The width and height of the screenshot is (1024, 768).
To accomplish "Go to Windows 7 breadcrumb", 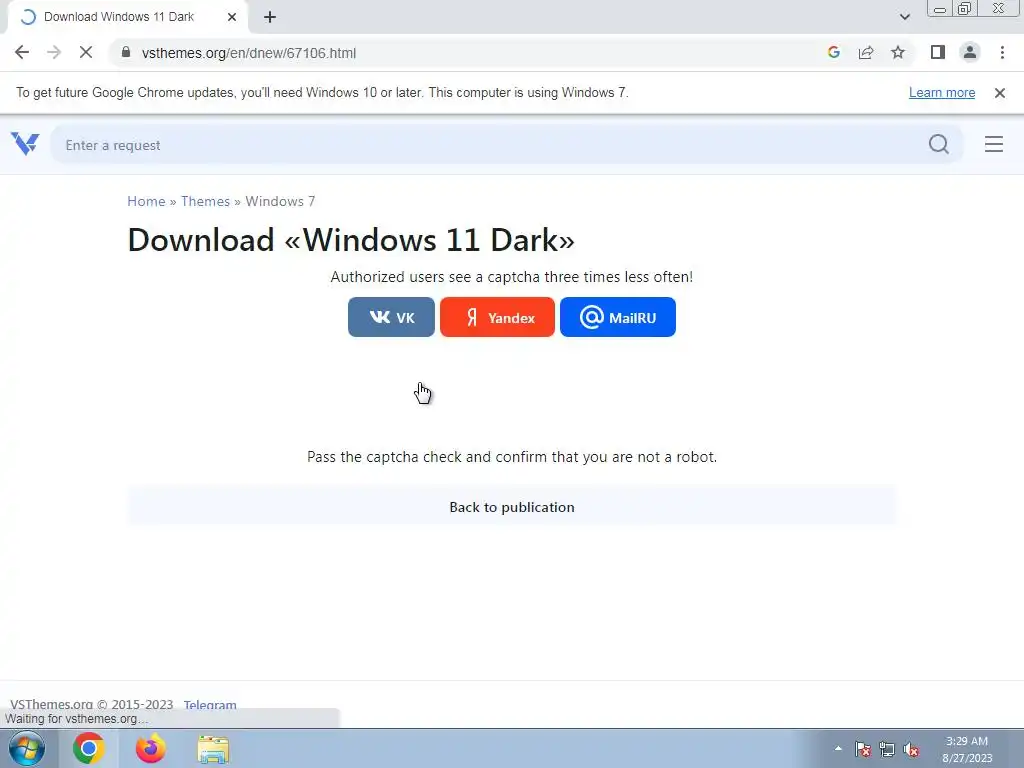I will click(x=280, y=201).
